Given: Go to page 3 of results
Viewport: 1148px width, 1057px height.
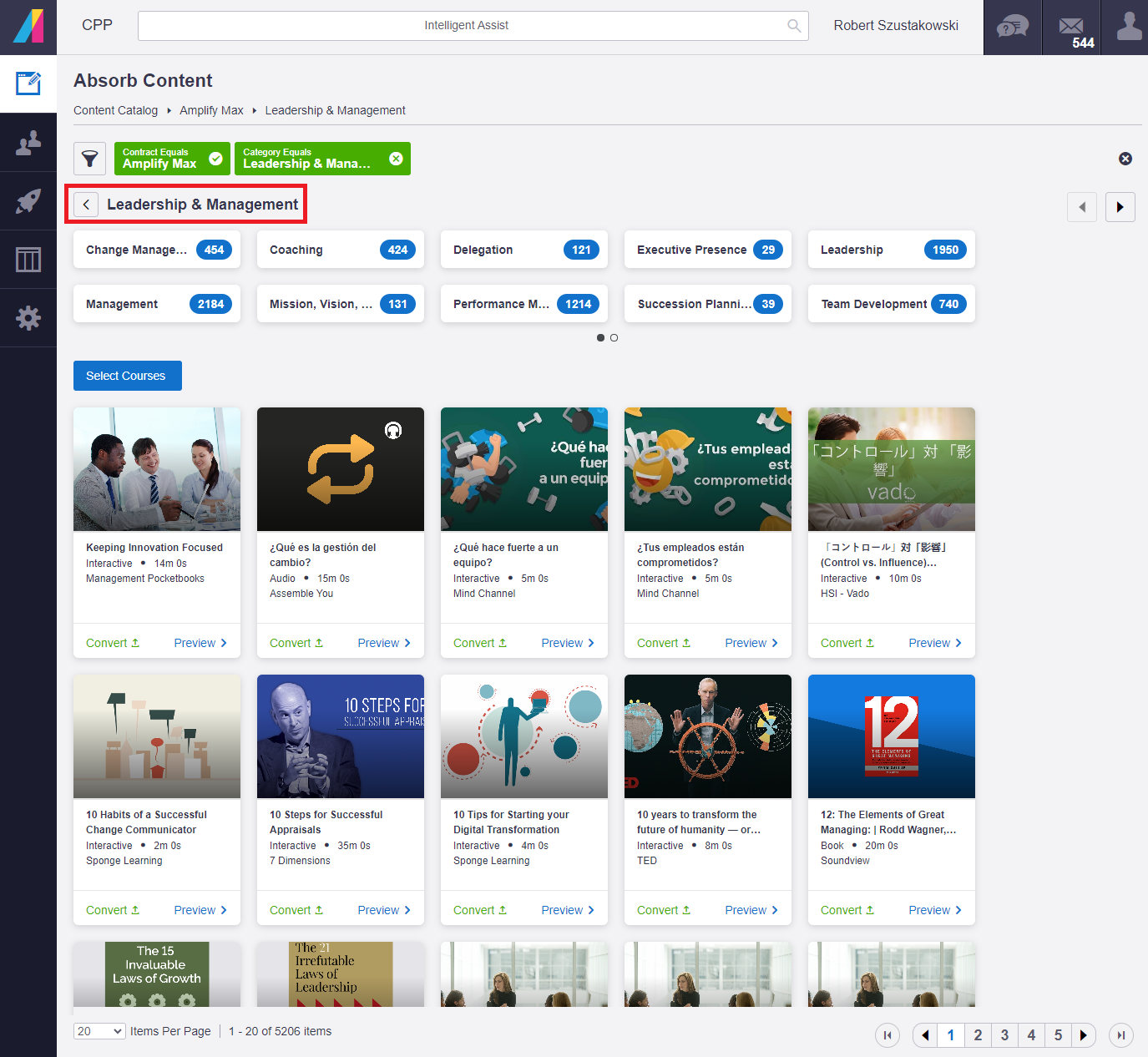Looking at the screenshot, I should point(1004,1035).
